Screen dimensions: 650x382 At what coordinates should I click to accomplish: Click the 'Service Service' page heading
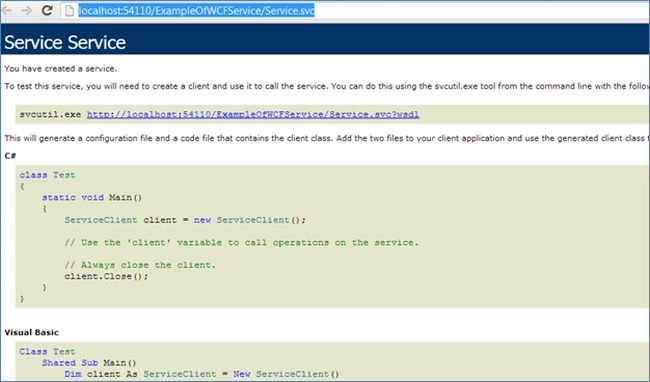click(x=65, y=42)
